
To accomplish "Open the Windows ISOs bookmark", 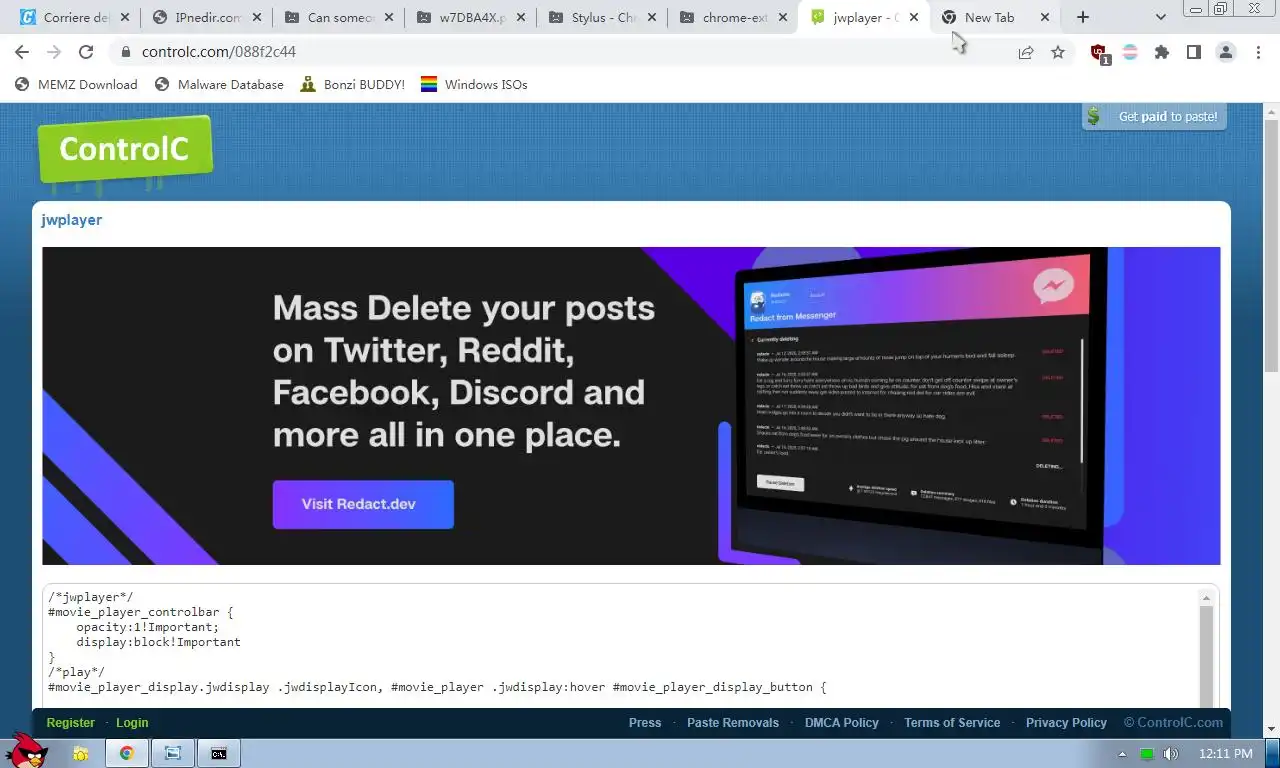I will (x=473, y=85).
